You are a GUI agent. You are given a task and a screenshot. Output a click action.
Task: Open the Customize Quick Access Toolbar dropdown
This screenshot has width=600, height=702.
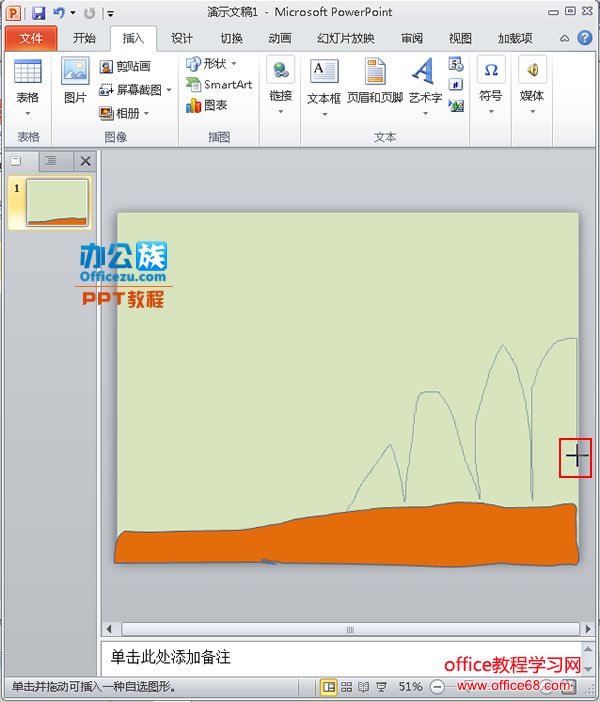pos(110,13)
